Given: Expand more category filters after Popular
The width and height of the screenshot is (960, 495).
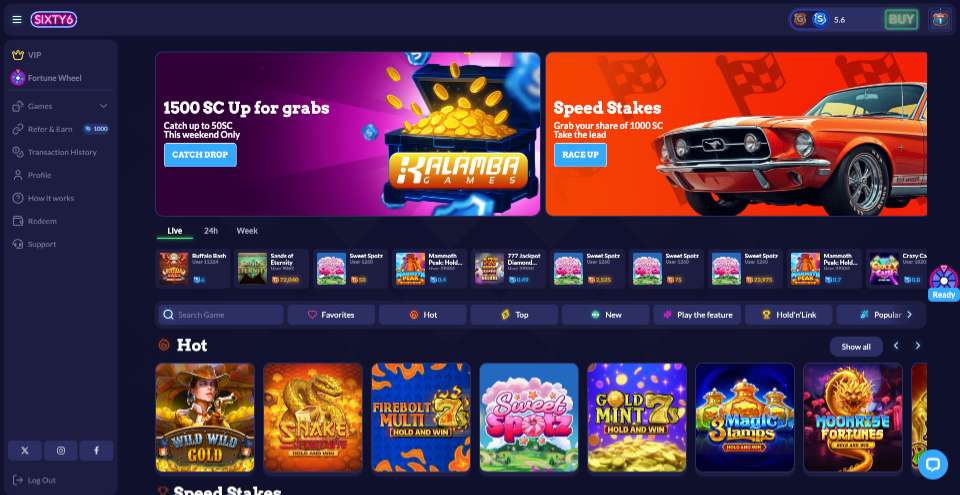Looking at the screenshot, I should coord(909,315).
